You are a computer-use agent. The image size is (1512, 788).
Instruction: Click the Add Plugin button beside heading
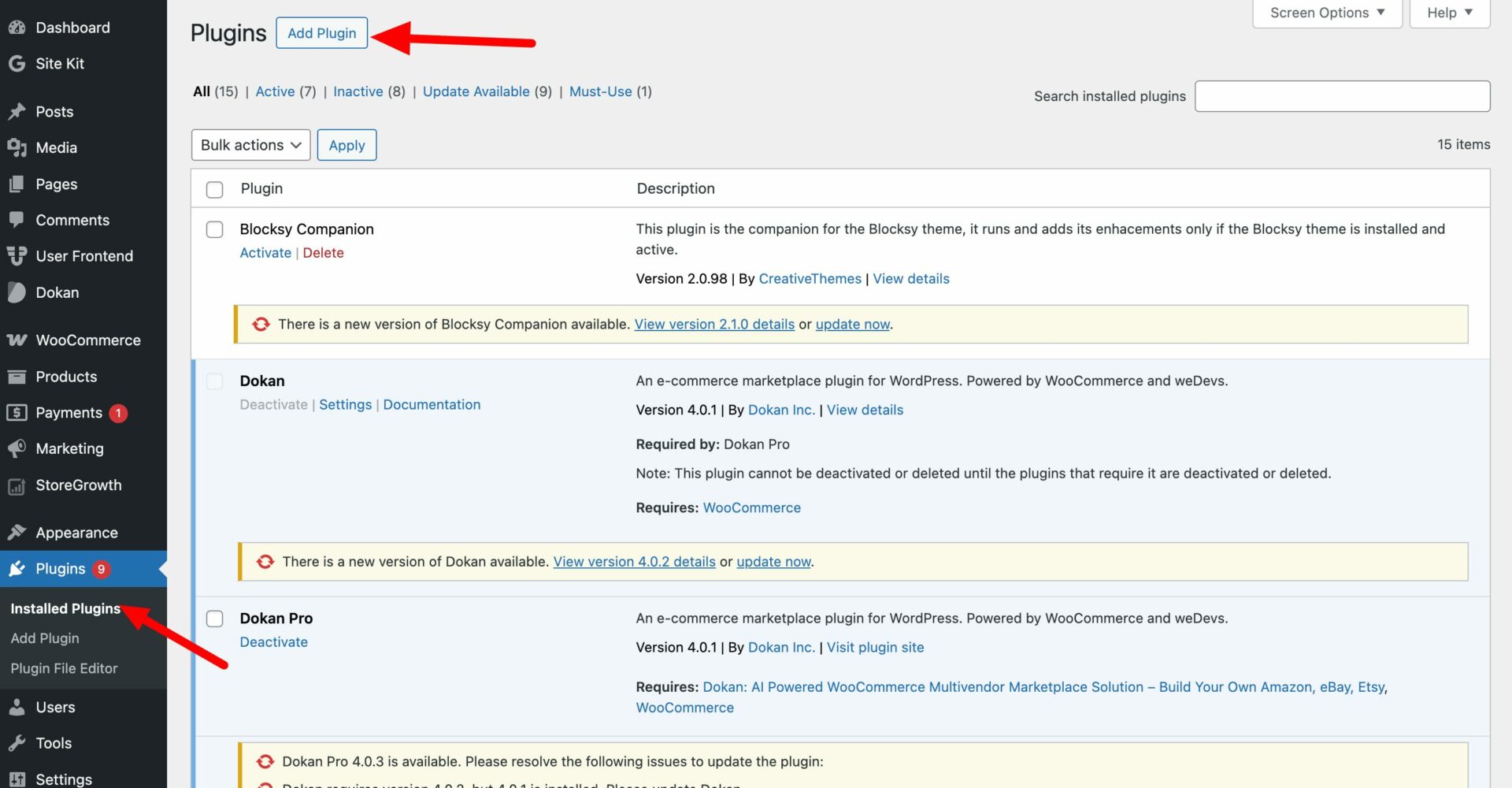coord(321,33)
